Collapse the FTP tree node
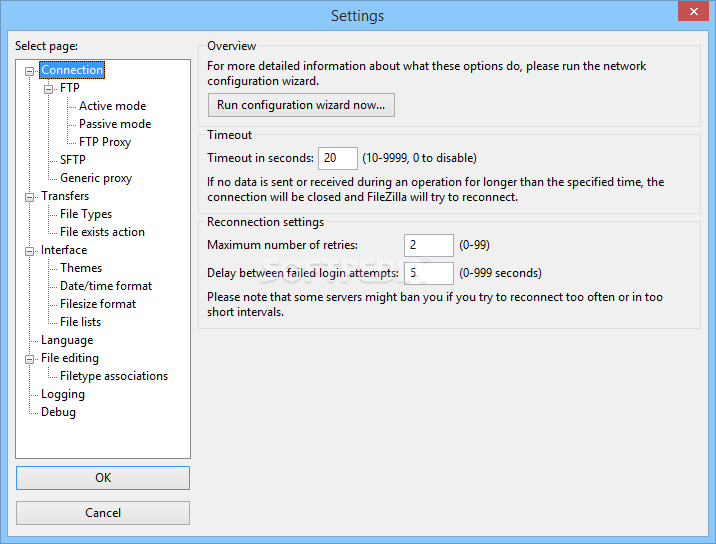Image resolution: width=716 pixels, height=544 pixels. coord(48,89)
